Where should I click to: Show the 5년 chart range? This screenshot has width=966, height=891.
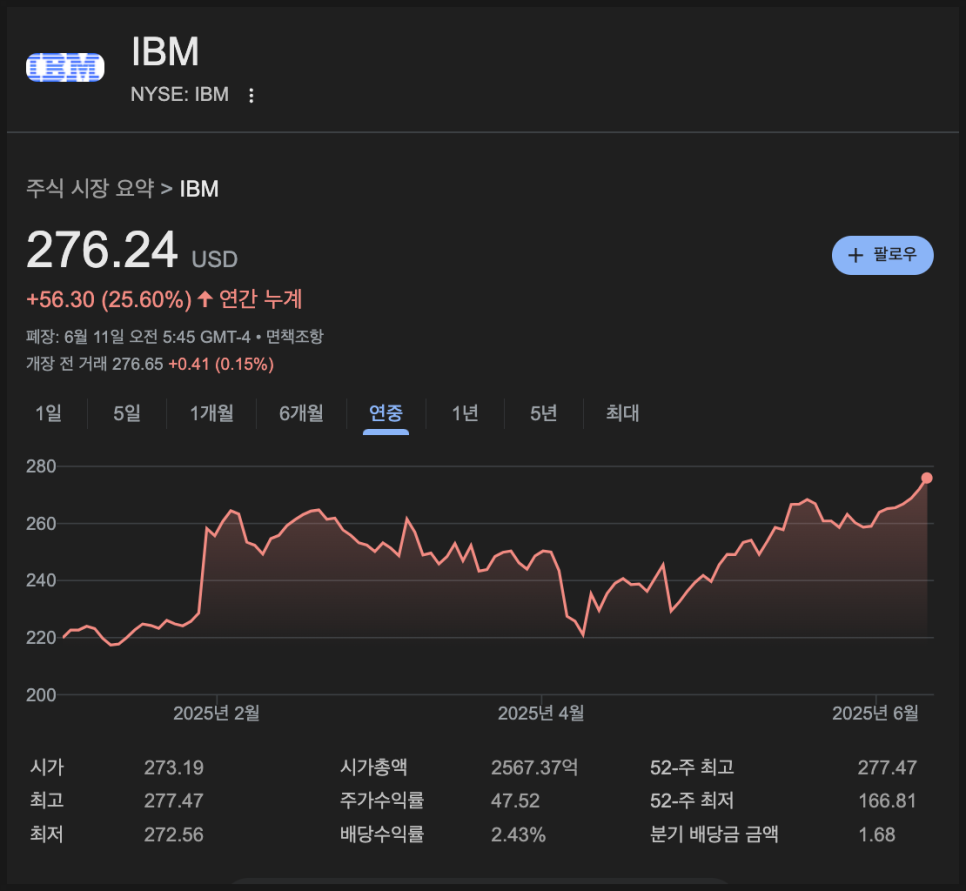click(x=543, y=413)
